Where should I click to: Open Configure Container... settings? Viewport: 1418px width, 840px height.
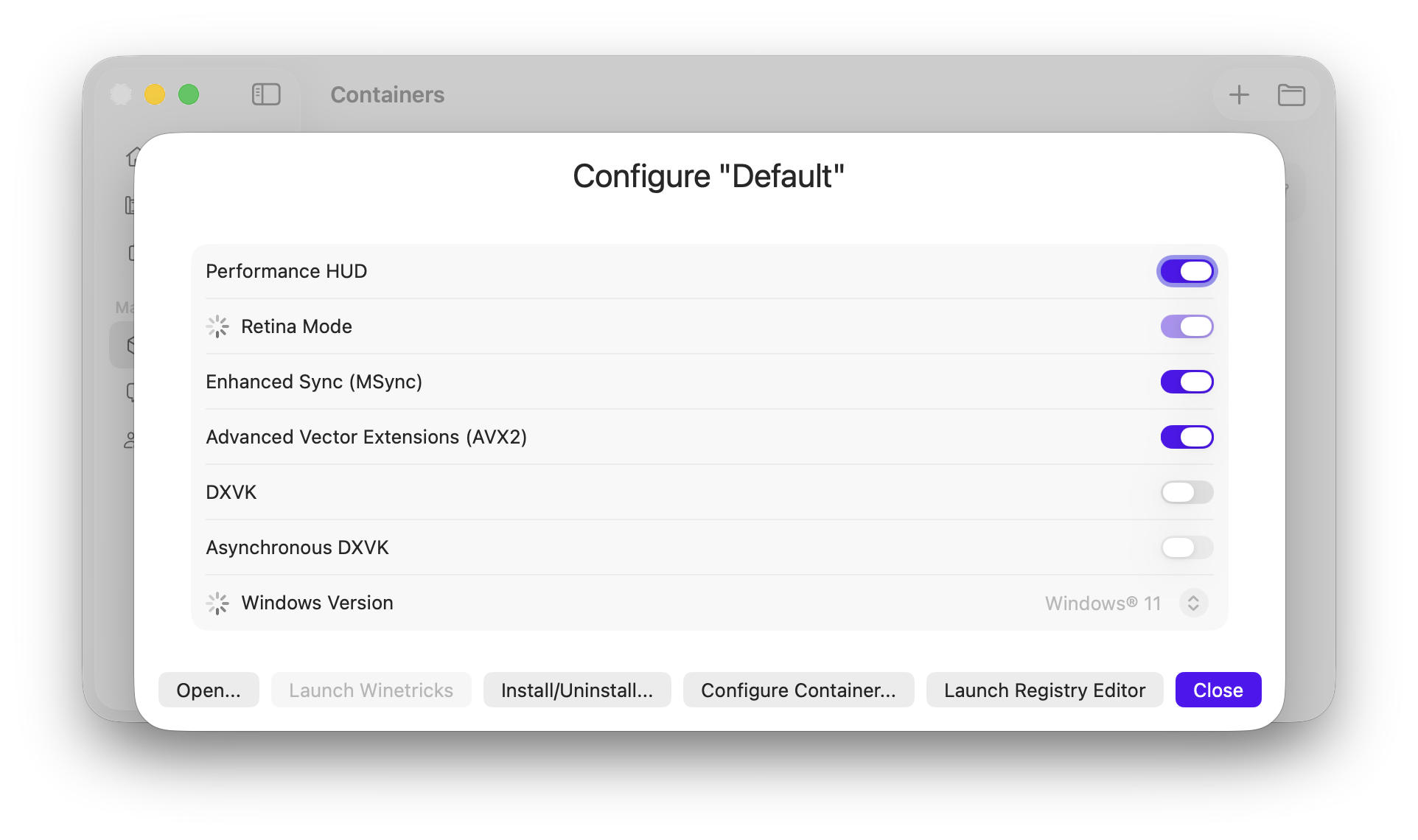click(x=798, y=690)
